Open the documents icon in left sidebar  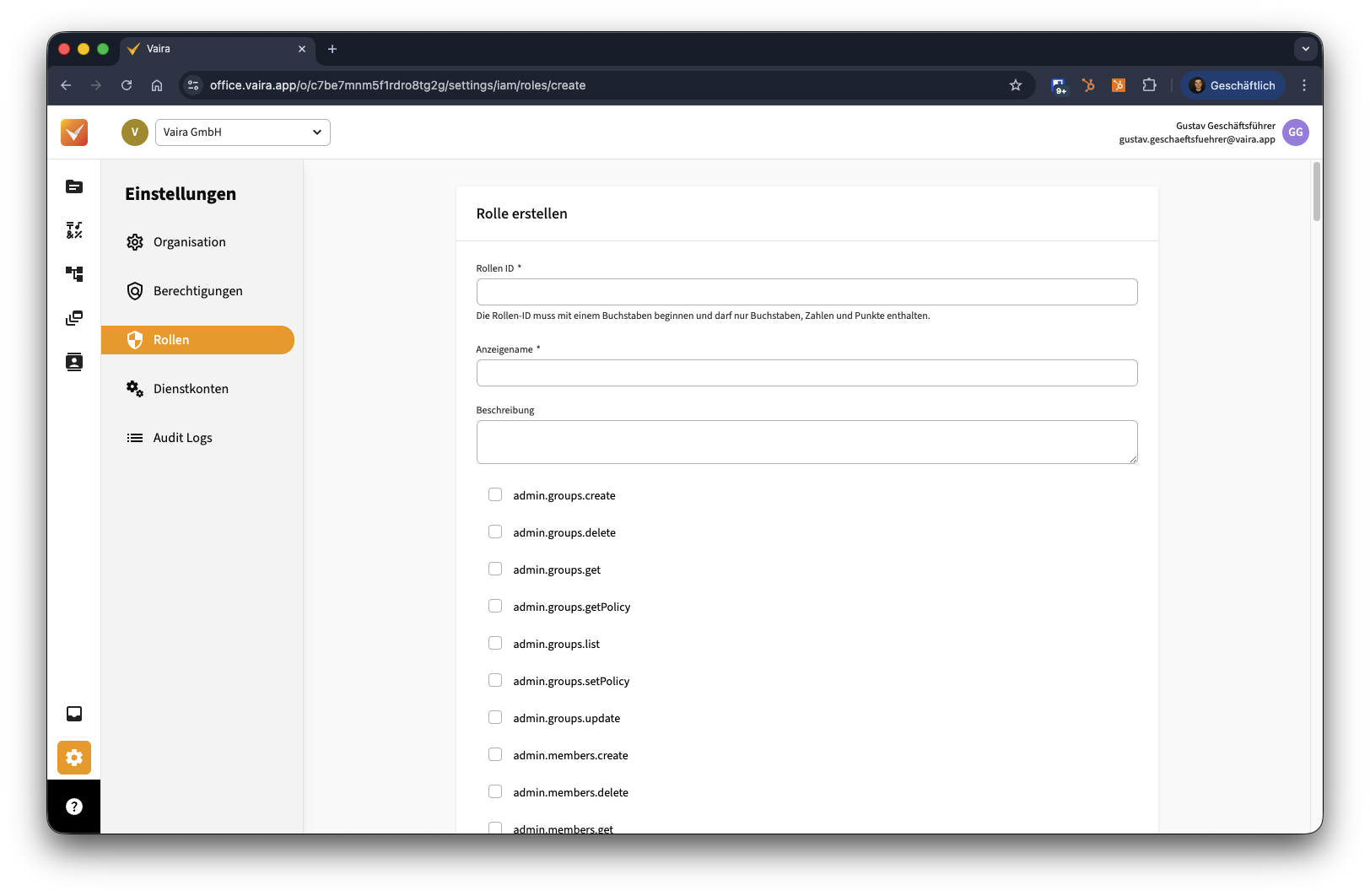[74, 186]
